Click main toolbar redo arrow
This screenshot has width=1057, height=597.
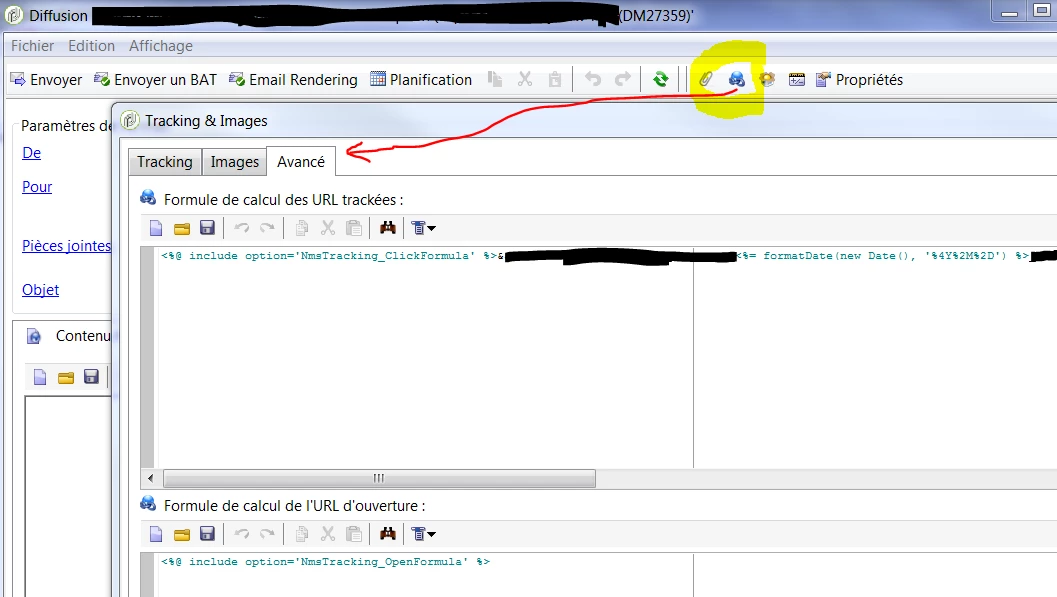(x=623, y=80)
